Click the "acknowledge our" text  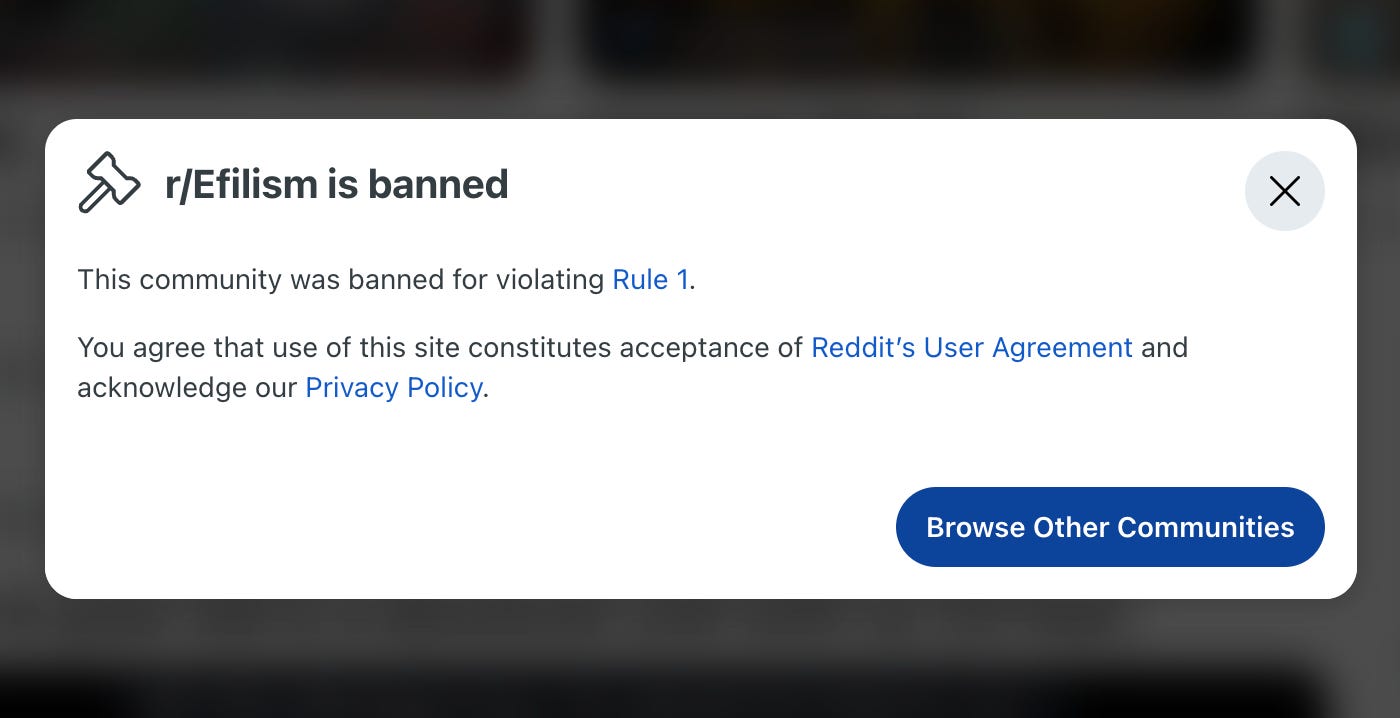187,388
